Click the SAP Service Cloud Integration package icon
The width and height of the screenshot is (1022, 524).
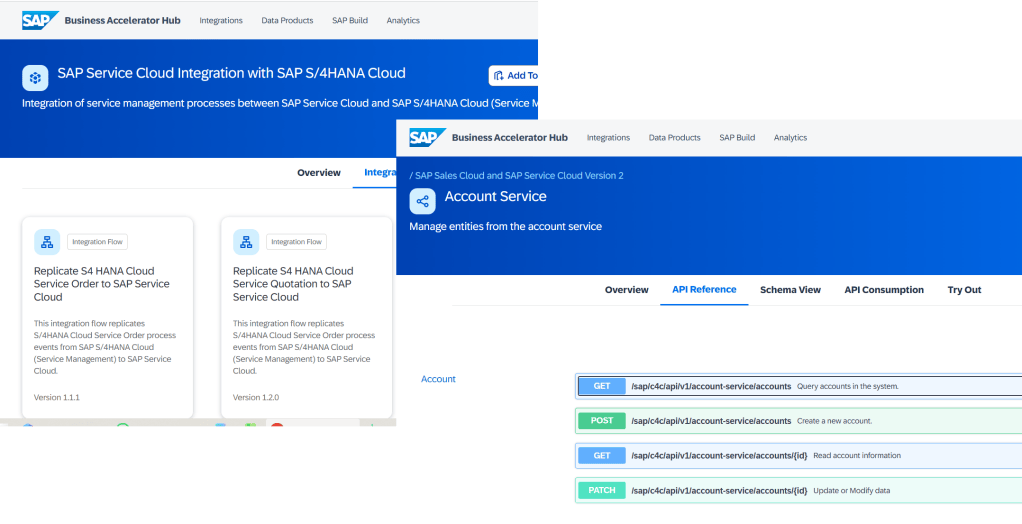(35, 78)
